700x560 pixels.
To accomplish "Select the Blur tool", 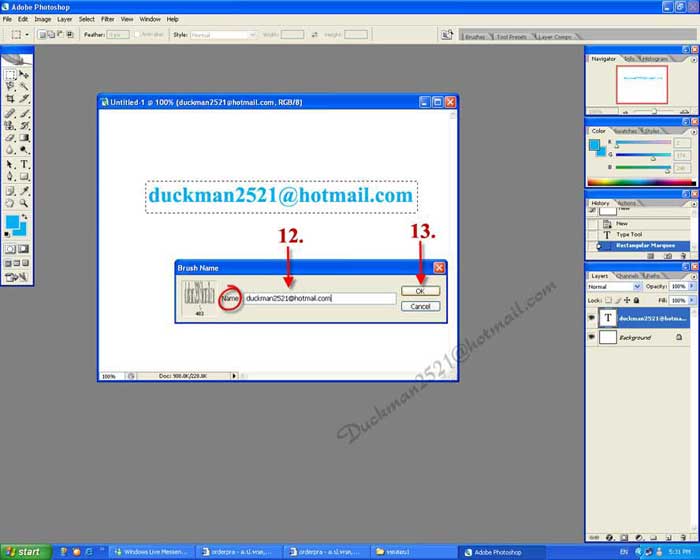I will click(x=10, y=150).
